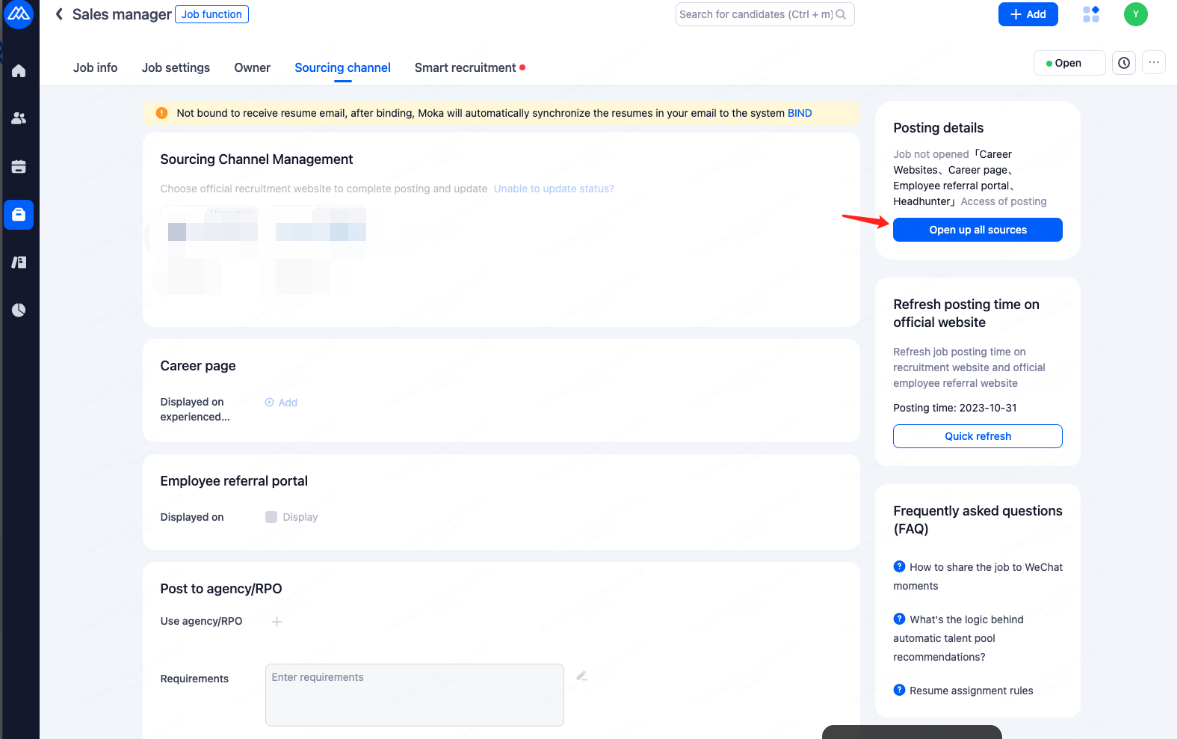The width and height of the screenshot is (1177, 739).
Task: Click the BIND link in the yellow notice
Action: tap(799, 113)
